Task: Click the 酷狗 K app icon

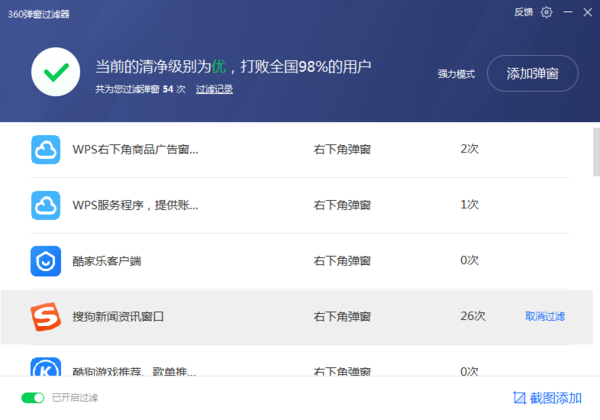Action: pyautogui.click(x=46, y=370)
